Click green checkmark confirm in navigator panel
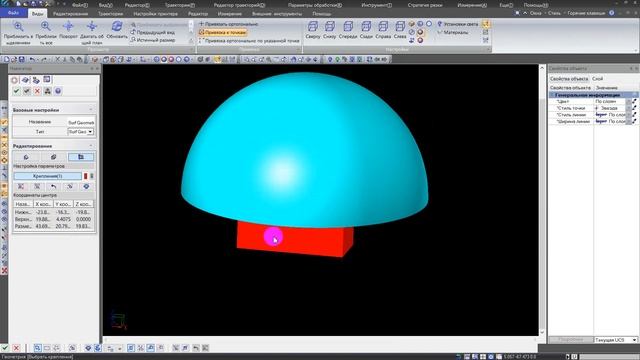Viewport: 640px width, 360px height. [16, 91]
